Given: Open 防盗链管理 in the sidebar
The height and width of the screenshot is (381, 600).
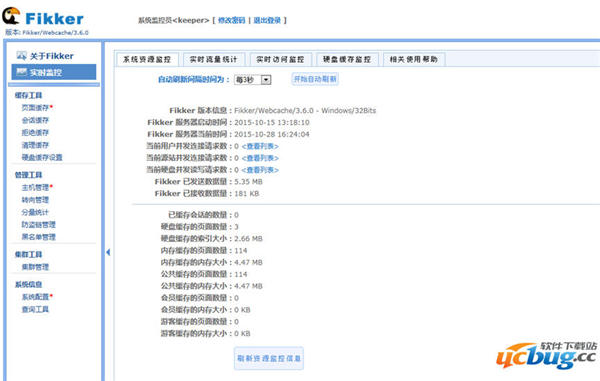Looking at the screenshot, I should point(39,225).
